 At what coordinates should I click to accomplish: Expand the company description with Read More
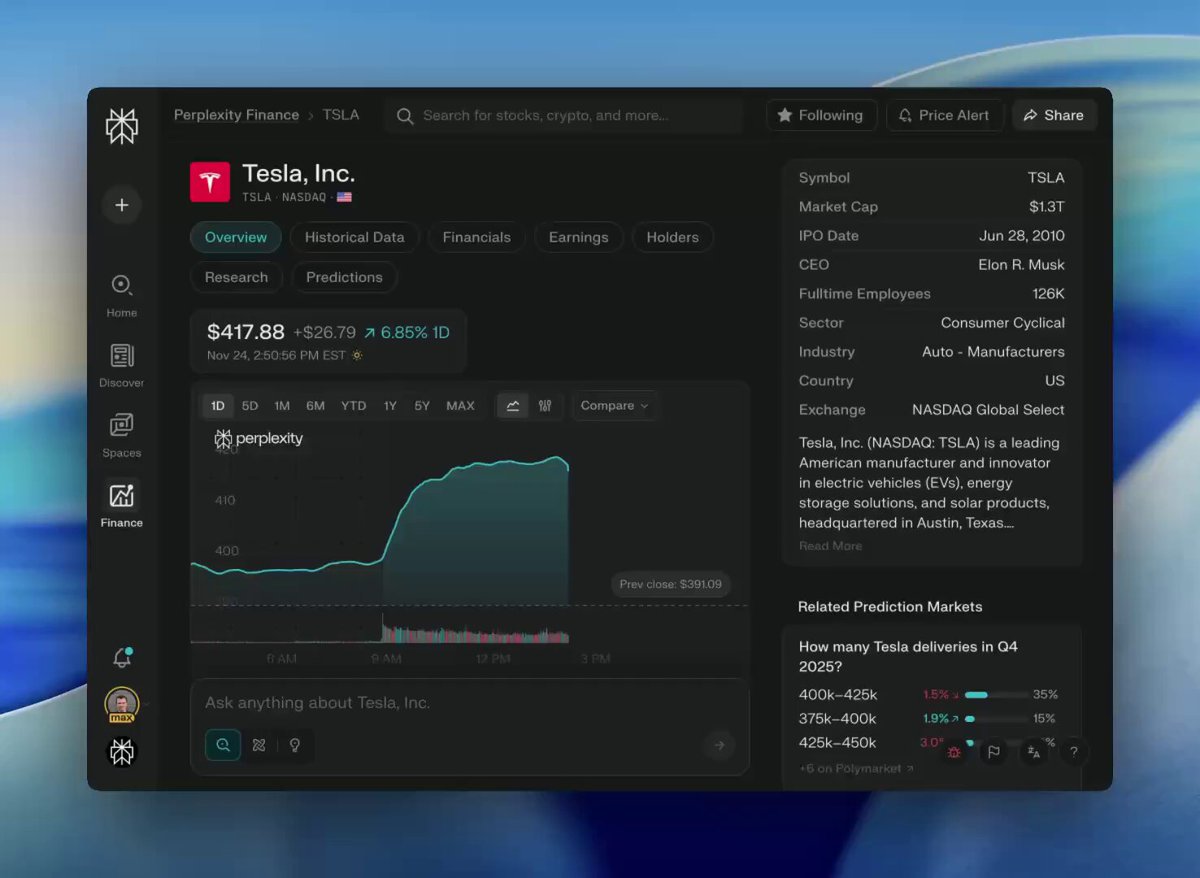tap(830, 546)
